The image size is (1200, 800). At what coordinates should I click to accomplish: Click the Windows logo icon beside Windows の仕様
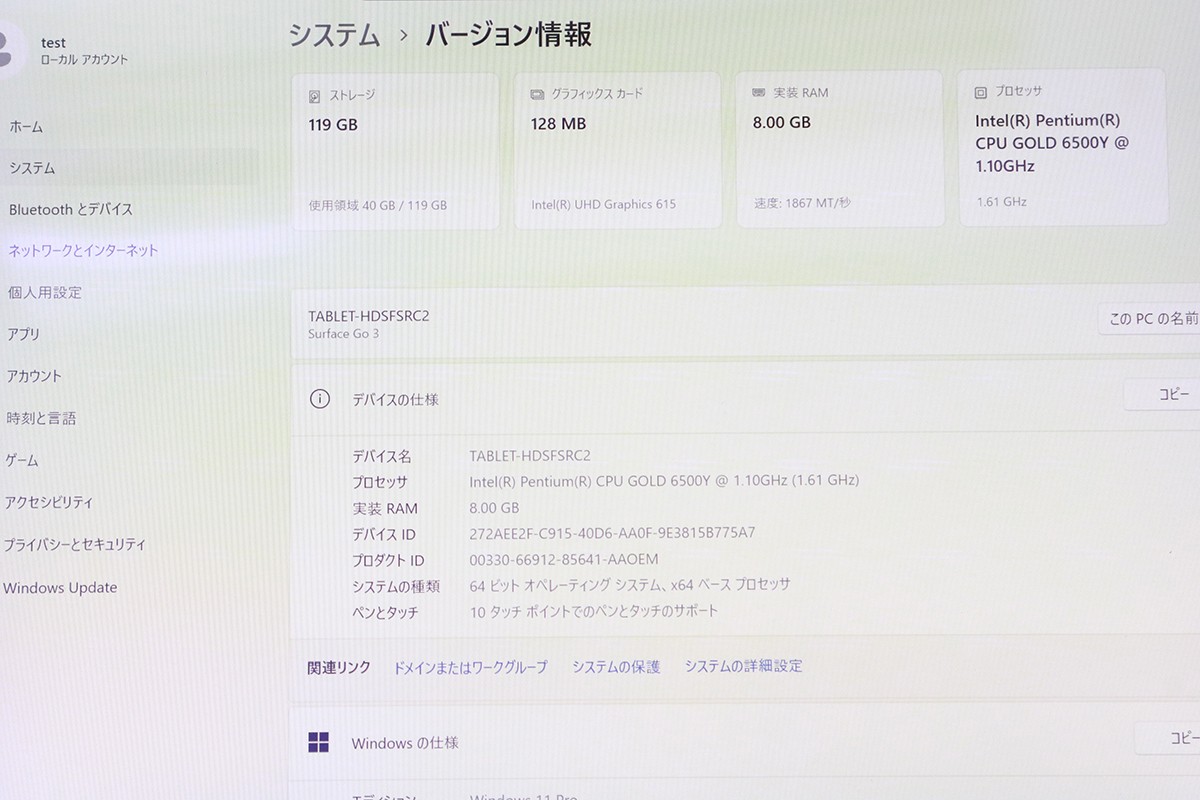tap(319, 742)
